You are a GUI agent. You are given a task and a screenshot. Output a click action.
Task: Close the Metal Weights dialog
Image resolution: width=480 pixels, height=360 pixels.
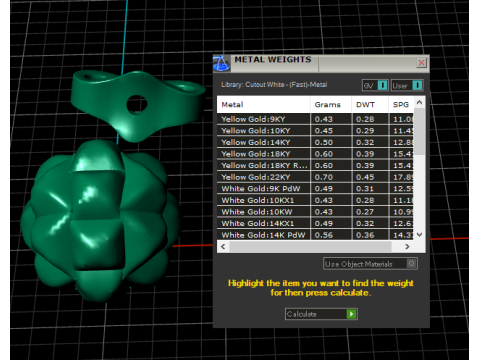point(421,63)
